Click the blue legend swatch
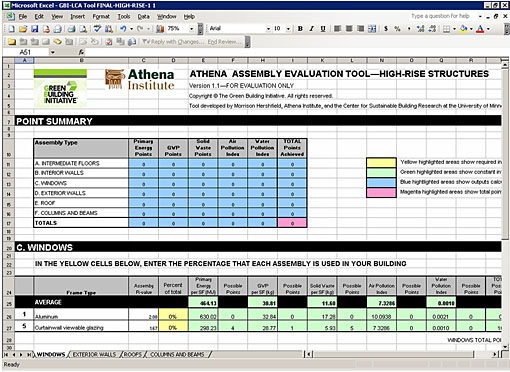This screenshot has height=372, width=510. pos(381,182)
